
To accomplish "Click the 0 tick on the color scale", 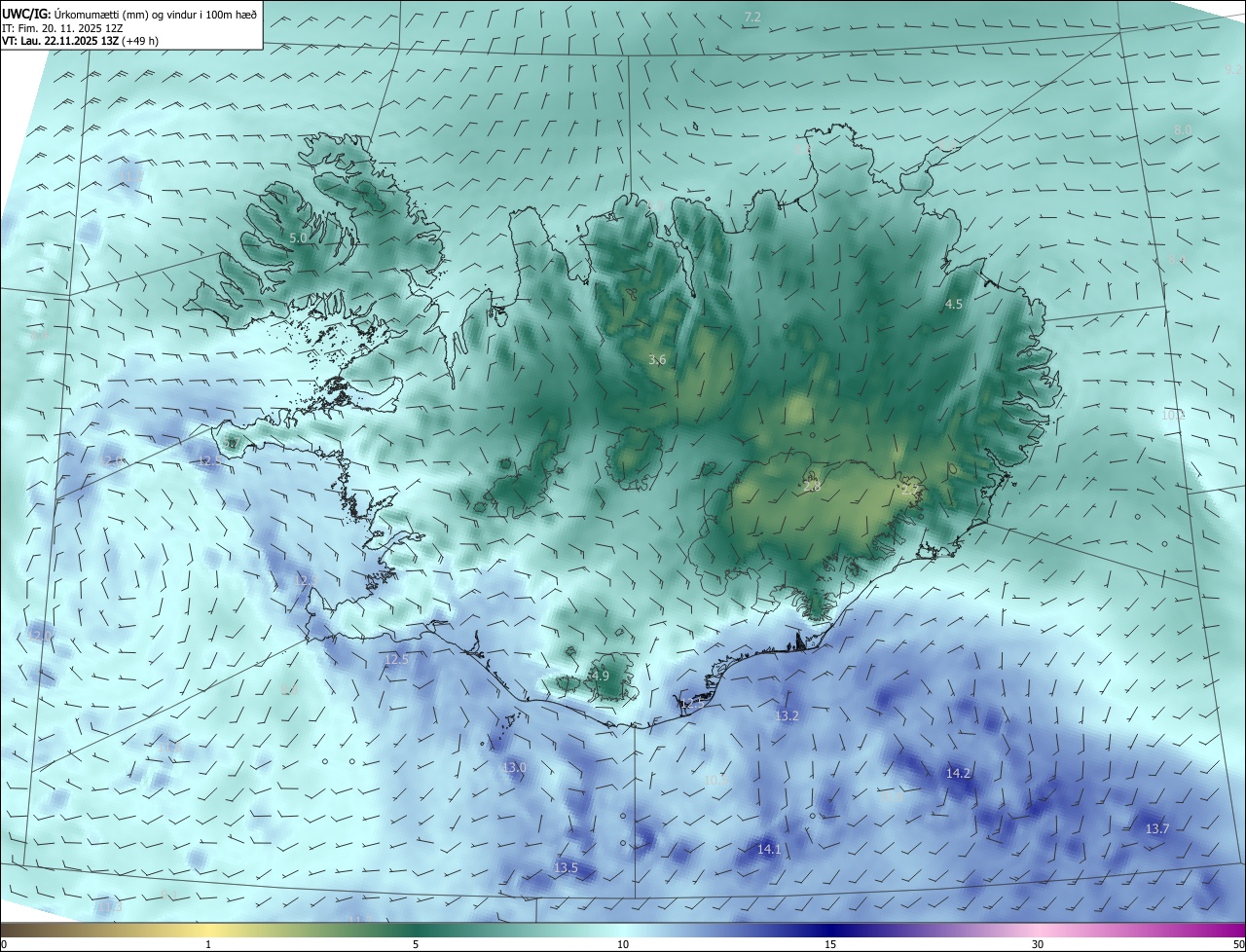I will [x=4, y=945].
